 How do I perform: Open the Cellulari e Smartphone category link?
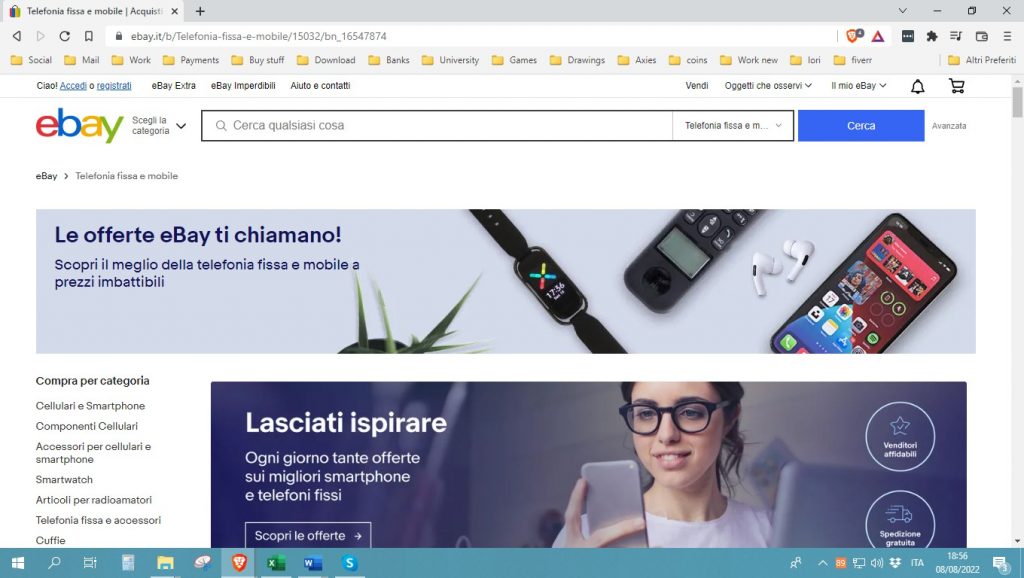92,406
